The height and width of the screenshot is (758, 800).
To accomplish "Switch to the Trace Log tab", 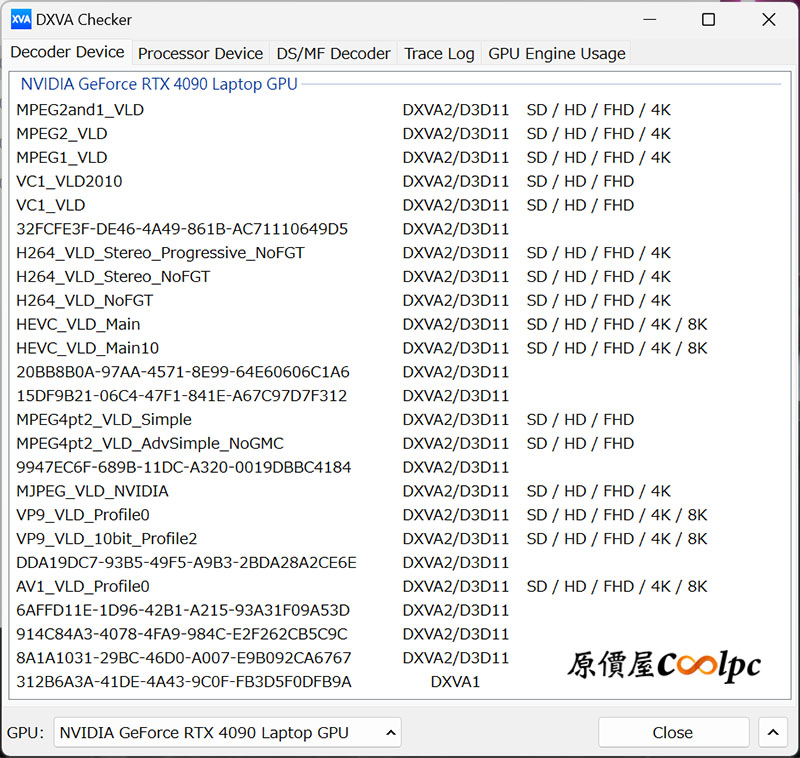I will coord(439,54).
